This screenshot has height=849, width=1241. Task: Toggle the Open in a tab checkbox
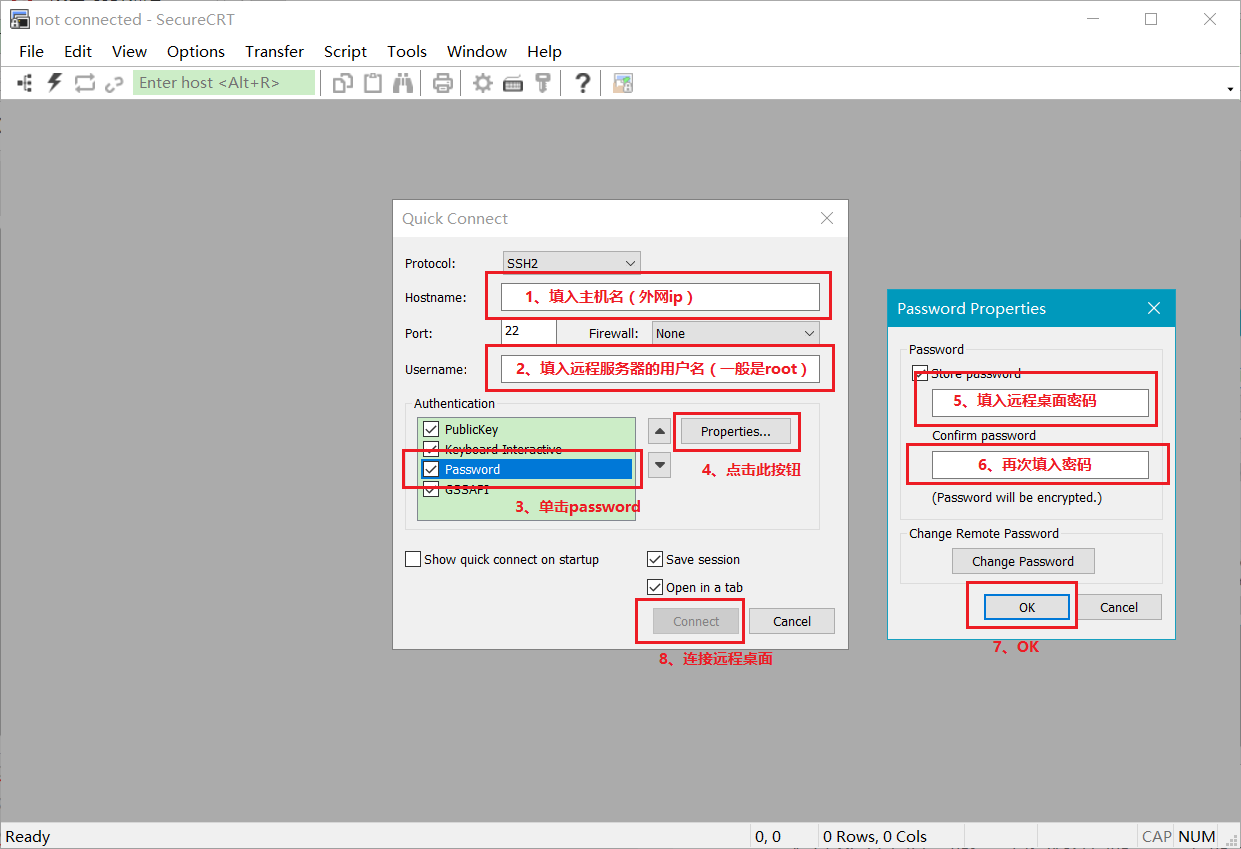(x=655, y=587)
